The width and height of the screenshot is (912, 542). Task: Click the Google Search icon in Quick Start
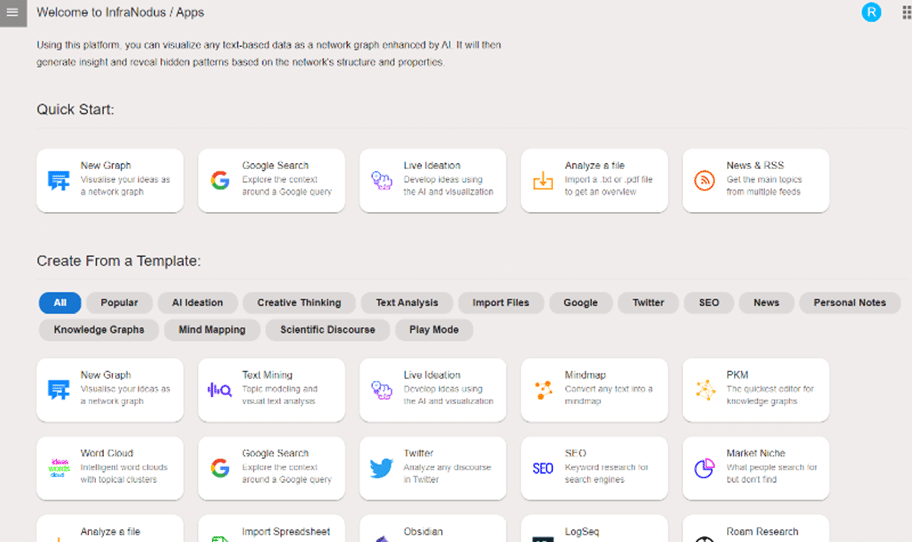219,180
